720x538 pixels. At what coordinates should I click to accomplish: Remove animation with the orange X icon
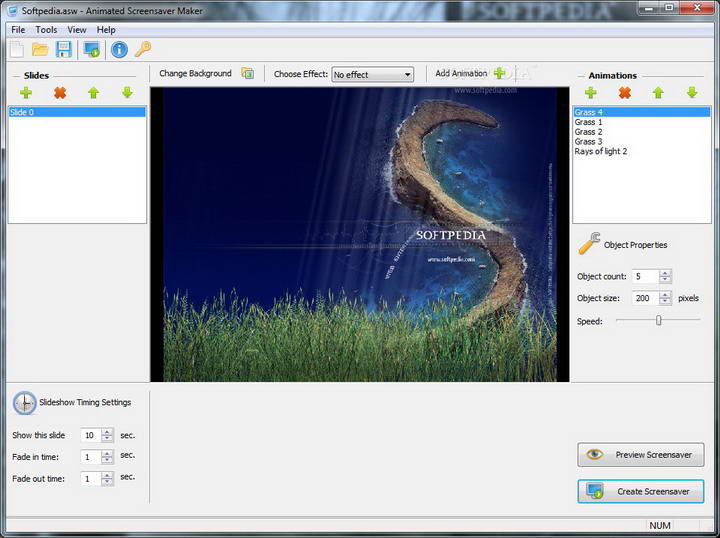click(x=624, y=93)
